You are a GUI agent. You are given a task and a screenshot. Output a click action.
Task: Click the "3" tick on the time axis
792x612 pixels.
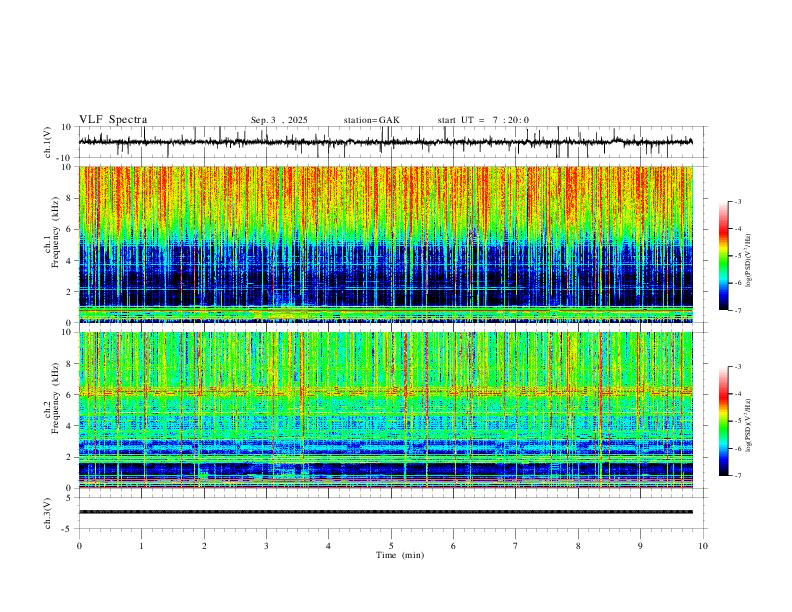266,546
